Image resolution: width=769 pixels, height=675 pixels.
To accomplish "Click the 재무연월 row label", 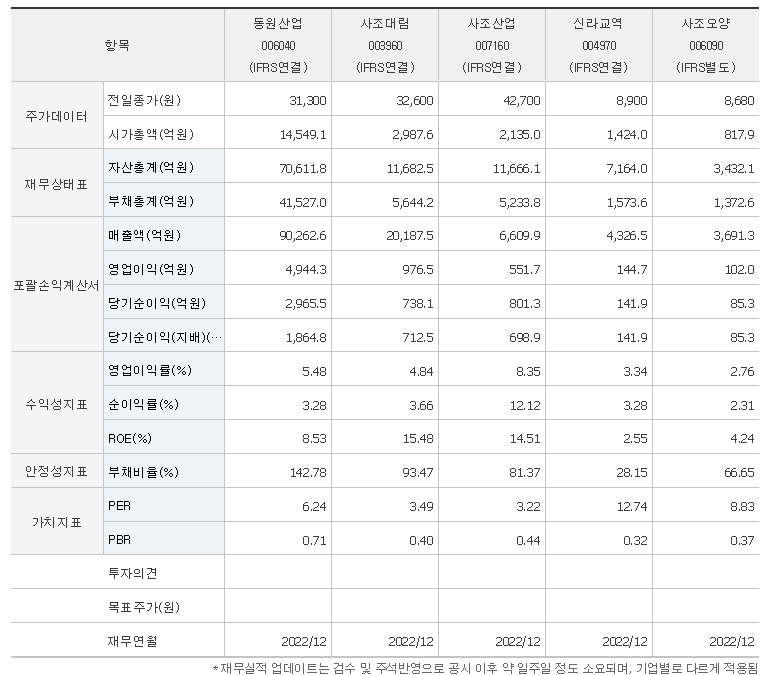I will coord(132,641).
